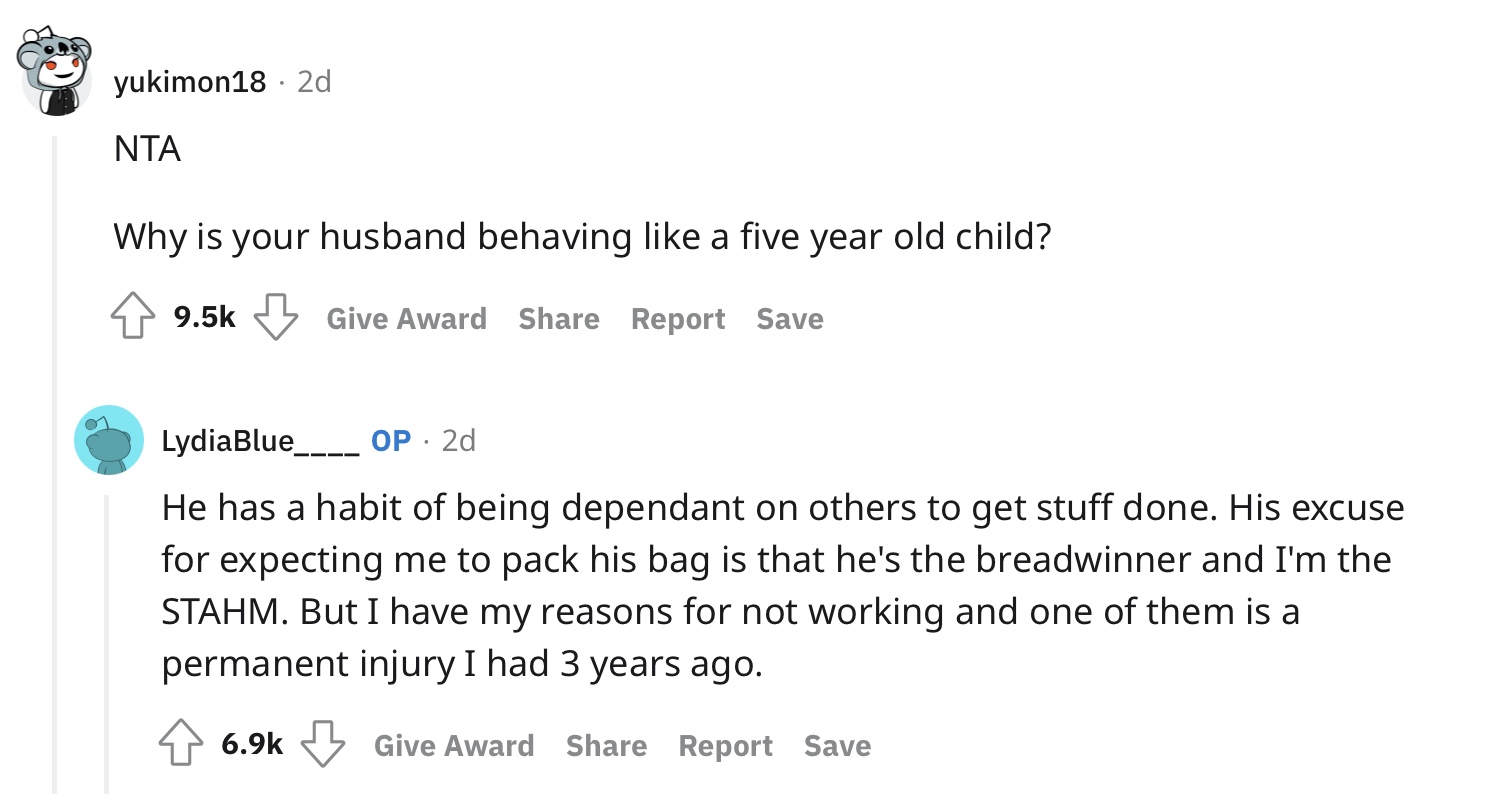1504x794 pixels.
Task: Click the 2d timestamp on OP's reply
Action: (459, 441)
